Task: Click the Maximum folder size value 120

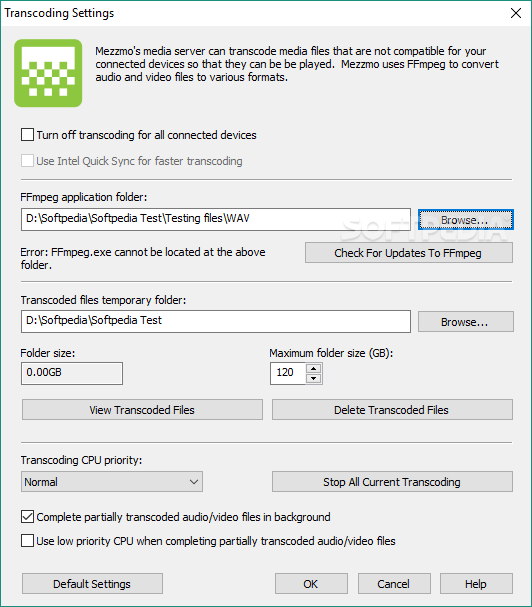Action: tap(287, 373)
